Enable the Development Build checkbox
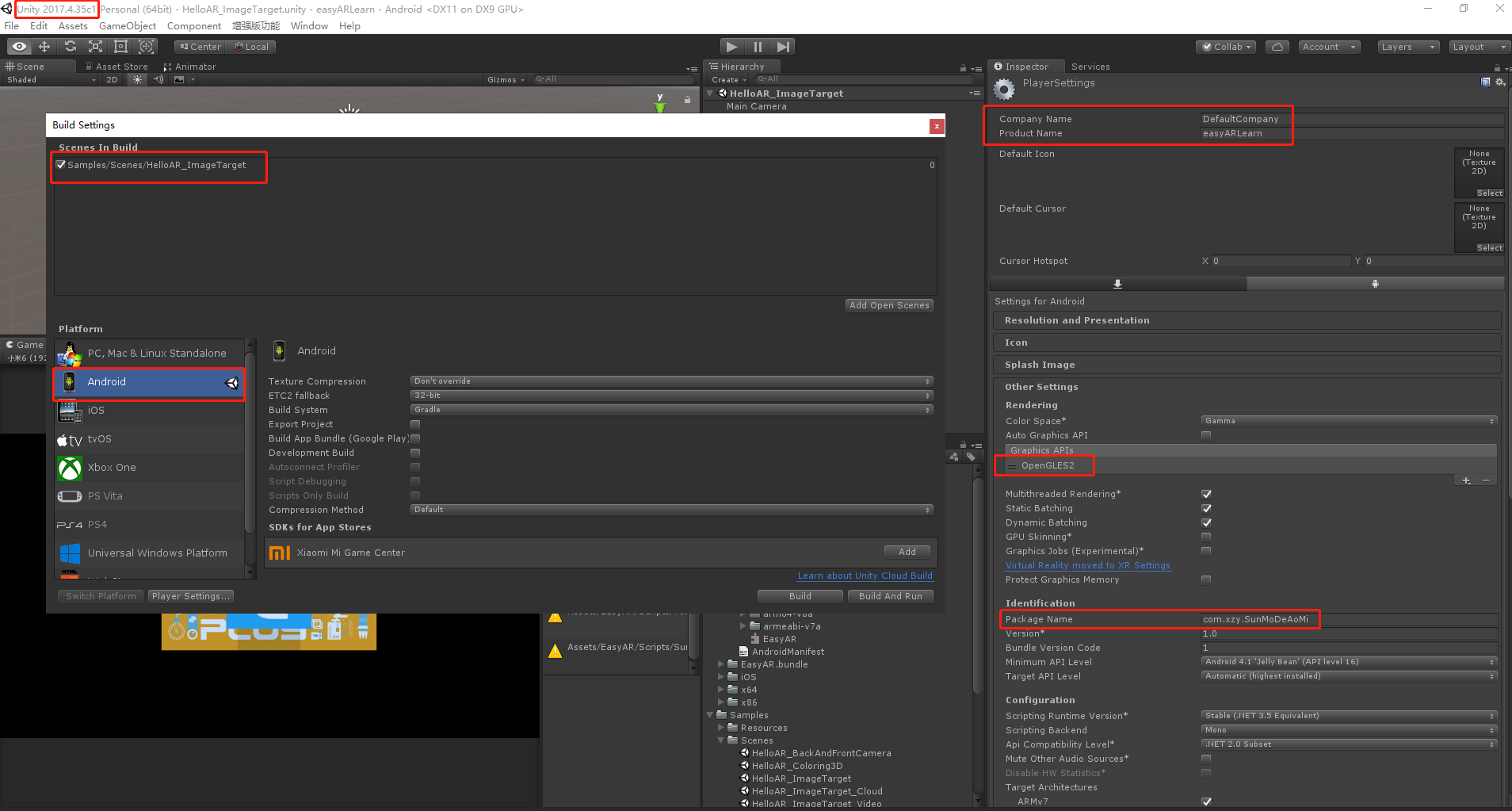 pyautogui.click(x=414, y=452)
